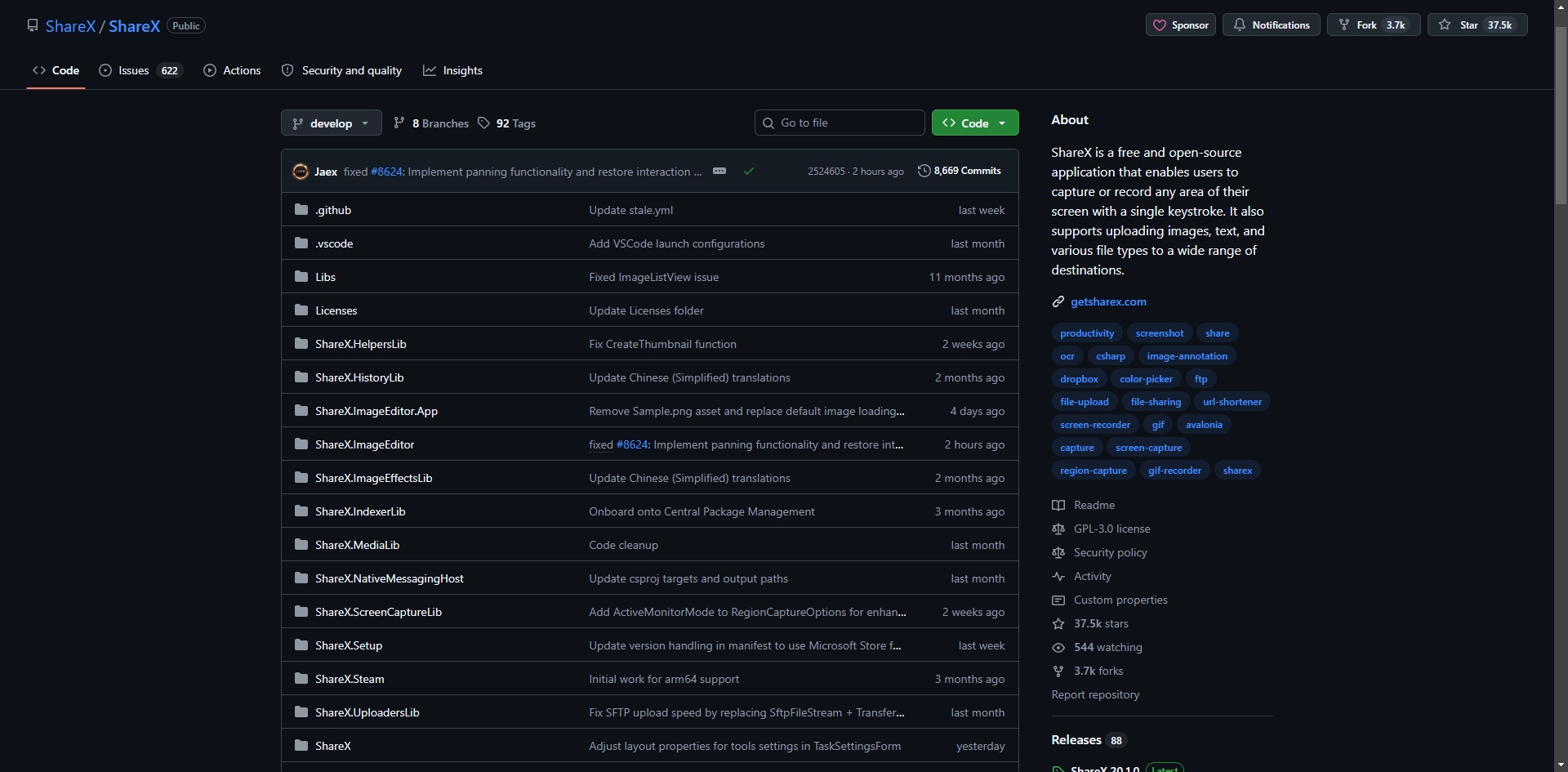This screenshot has width=1568, height=772.
Task: Open the .github folder
Action: click(333, 210)
